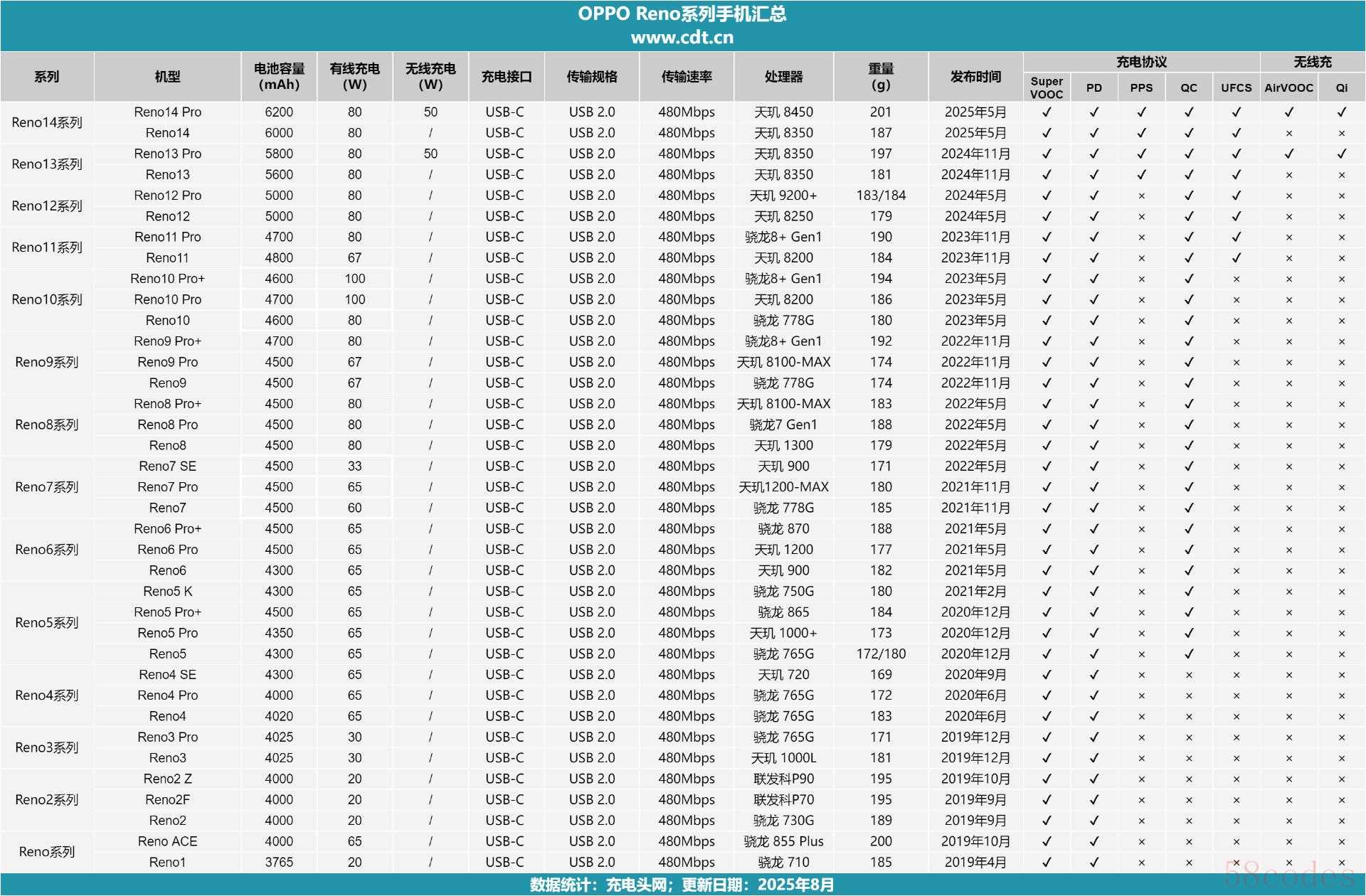Image resolution: width=1366 pixels, height=896 pixels.
Task: Click the Reno14 UFCS checkmark
Action: 1236,133
